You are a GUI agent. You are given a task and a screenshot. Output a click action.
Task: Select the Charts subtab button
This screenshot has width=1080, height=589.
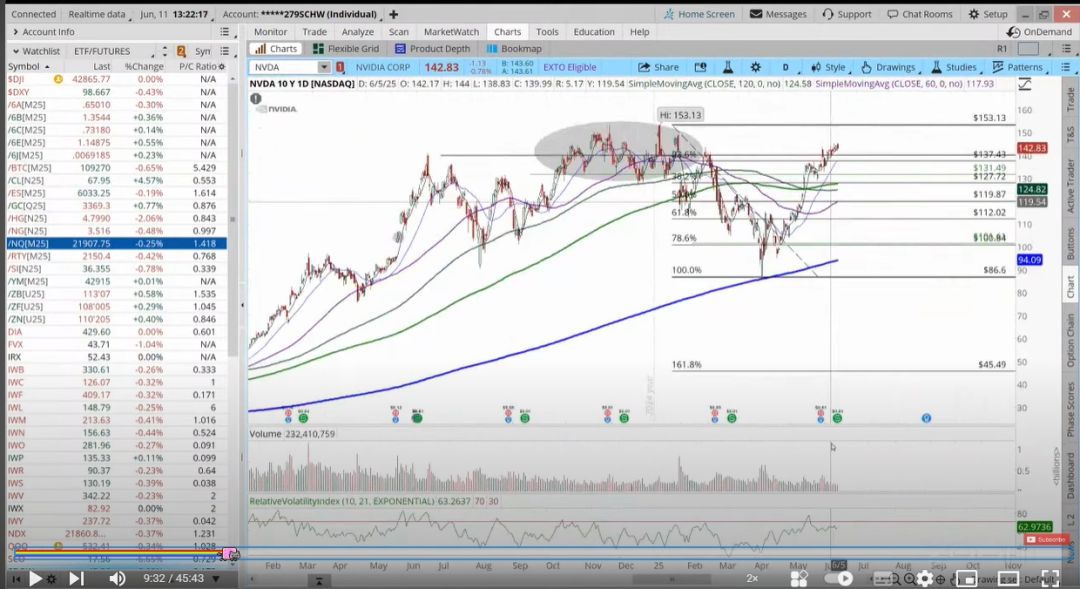(x=276, y=49)
